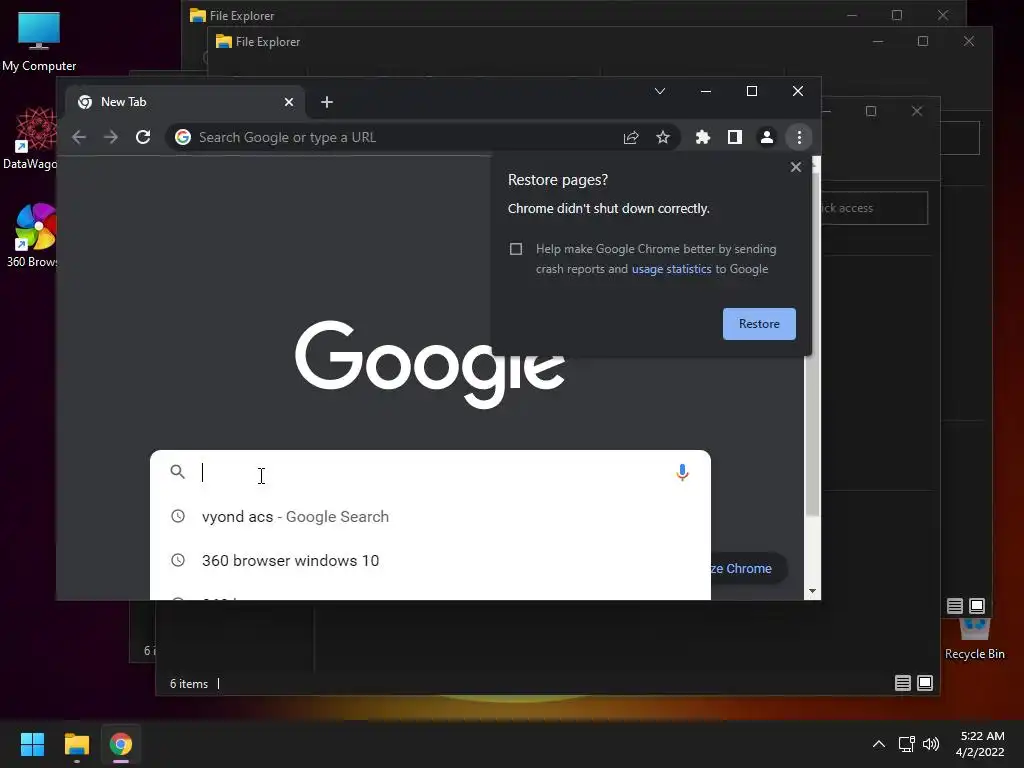Image resolution: width=1024 pixels, height=768 pixels.
Task: Switch File Explorer to details view
Action: 903,683
